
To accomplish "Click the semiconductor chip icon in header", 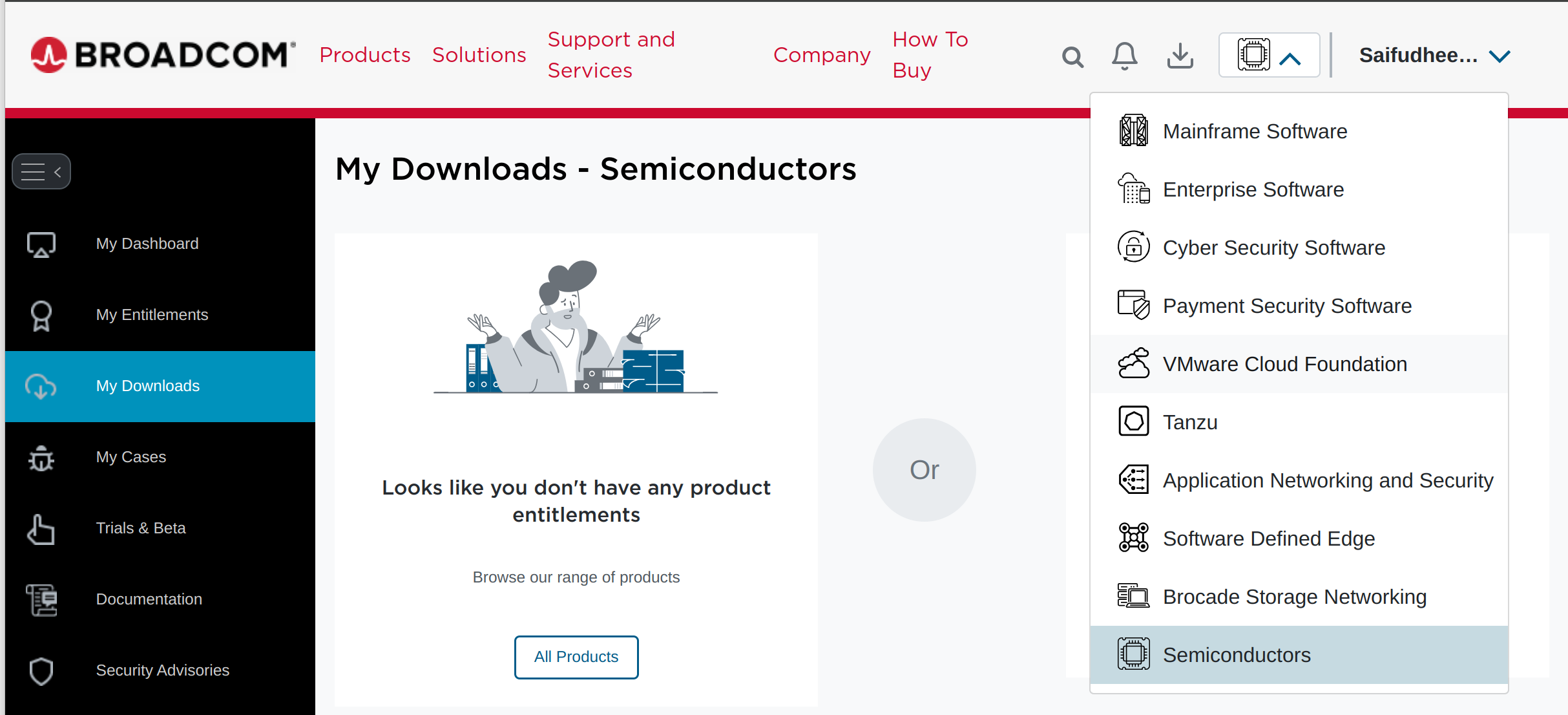I will click(1253, 54).
